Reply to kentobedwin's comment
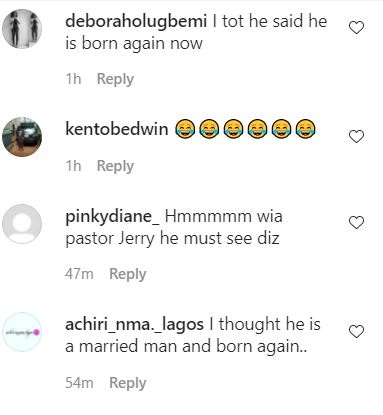383x415 pixels. pos(115,166)
